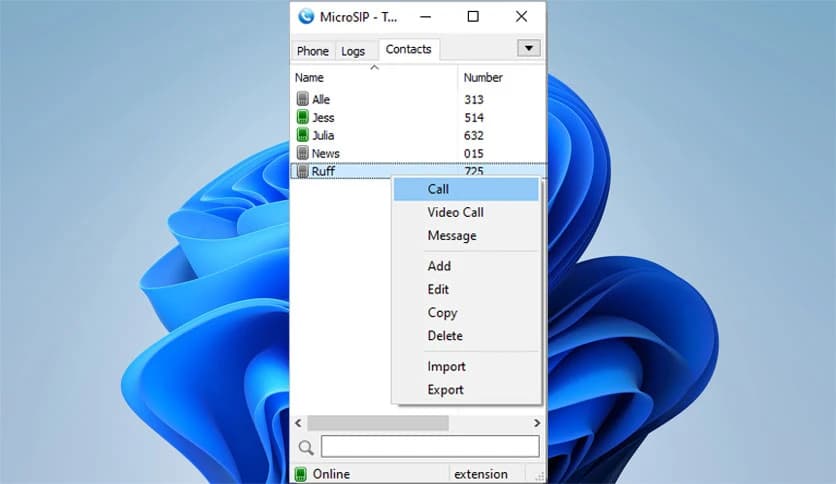Maximize the MicroSIP window
Viewport: 836px width, 484px height.
click(x=473, y=17)
